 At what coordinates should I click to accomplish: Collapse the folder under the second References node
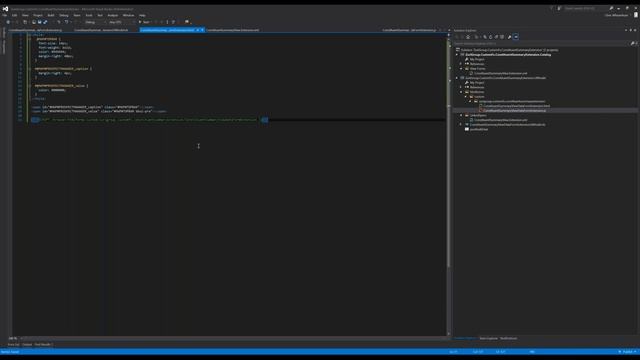coord(461,92)
